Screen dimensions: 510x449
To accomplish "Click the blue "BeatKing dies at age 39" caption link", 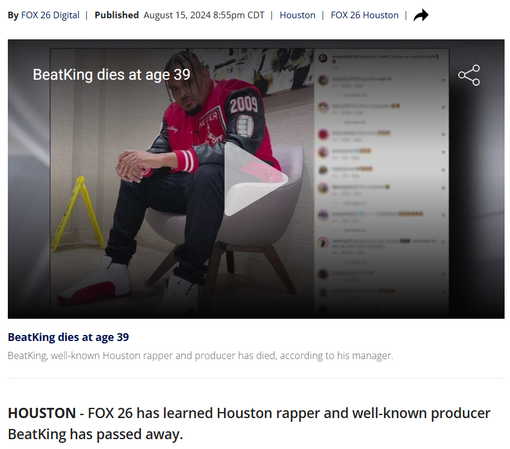I will pos(68,337).
